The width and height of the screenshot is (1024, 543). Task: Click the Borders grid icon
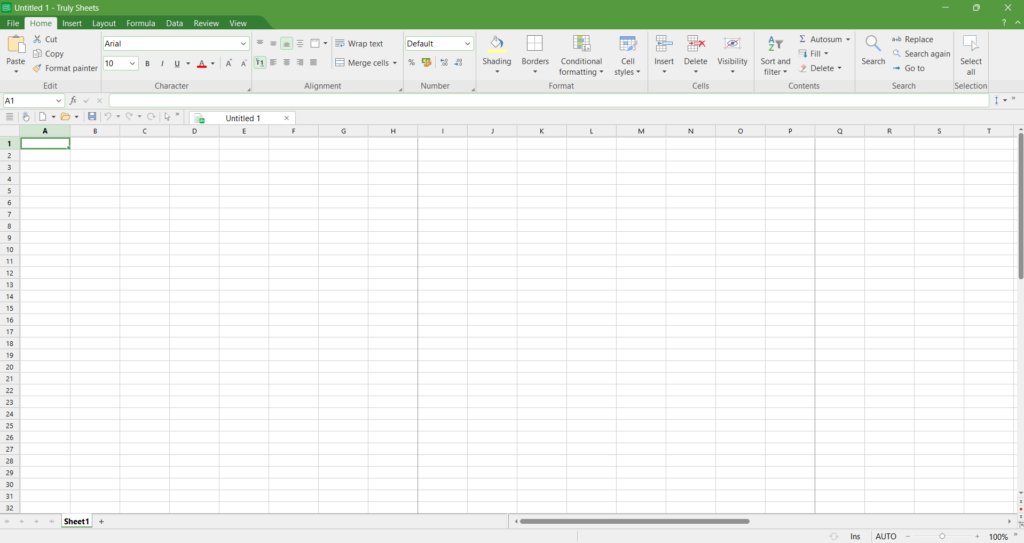[534, 44]
